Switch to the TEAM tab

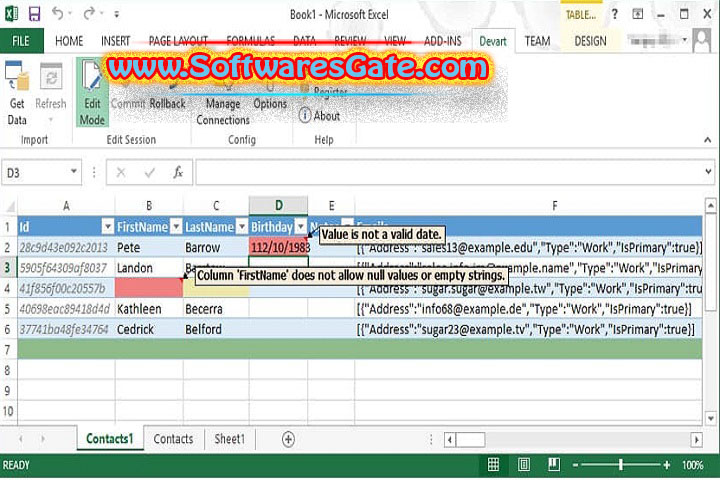(537, 41)
